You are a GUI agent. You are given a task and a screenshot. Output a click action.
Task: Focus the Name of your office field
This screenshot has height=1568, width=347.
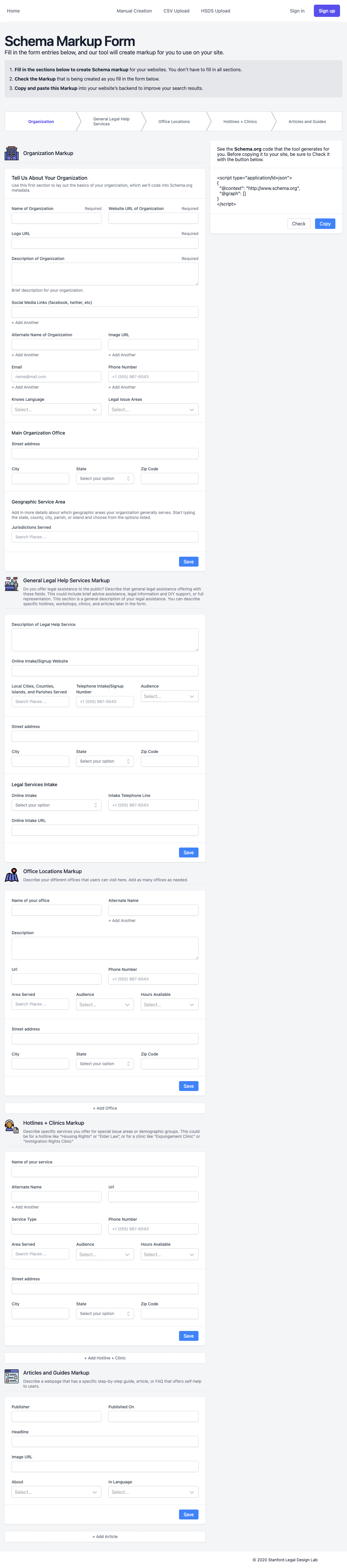tap(56, 910)
